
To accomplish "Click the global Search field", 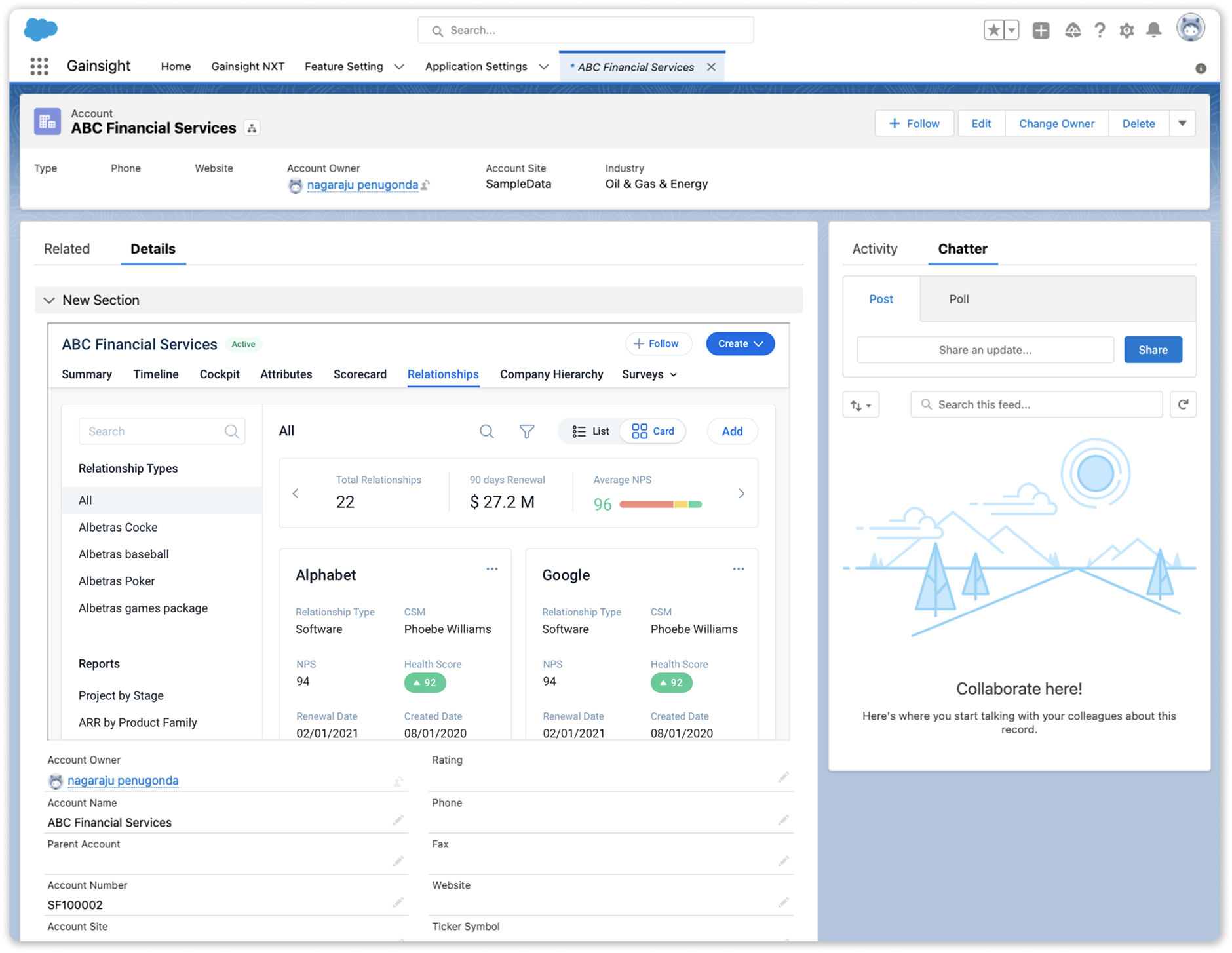I will point(586,30).
